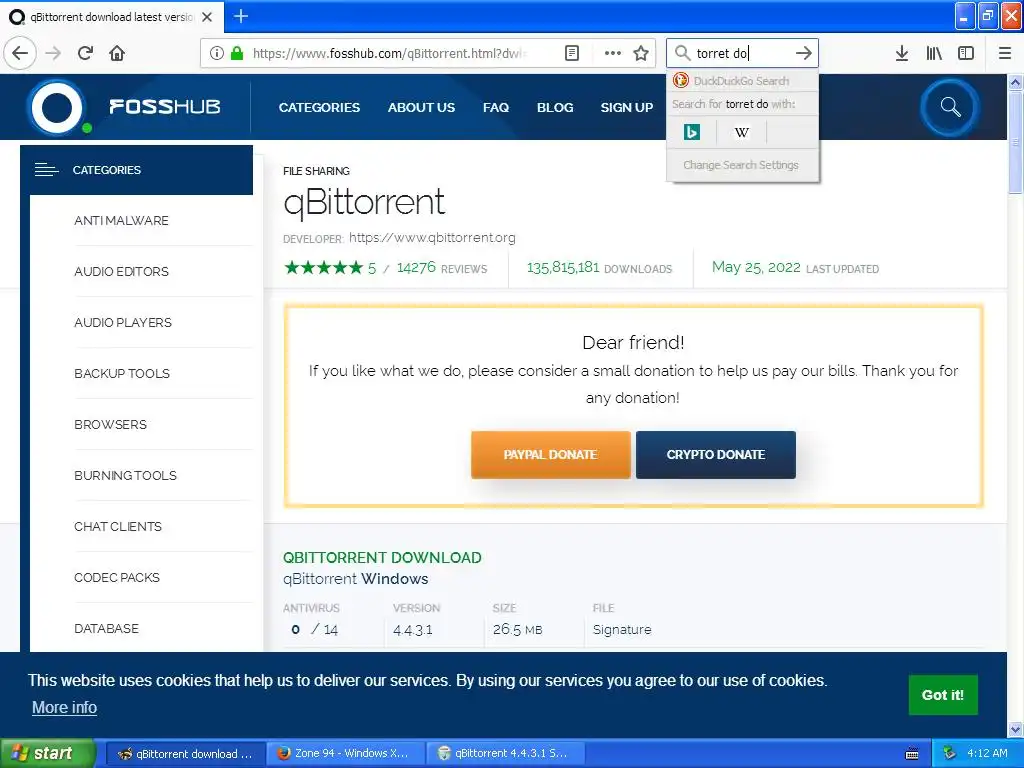Expand the sidebar CATEGORIES header
This screenshot has width=1024, height=768.
(x=136, y=170)
